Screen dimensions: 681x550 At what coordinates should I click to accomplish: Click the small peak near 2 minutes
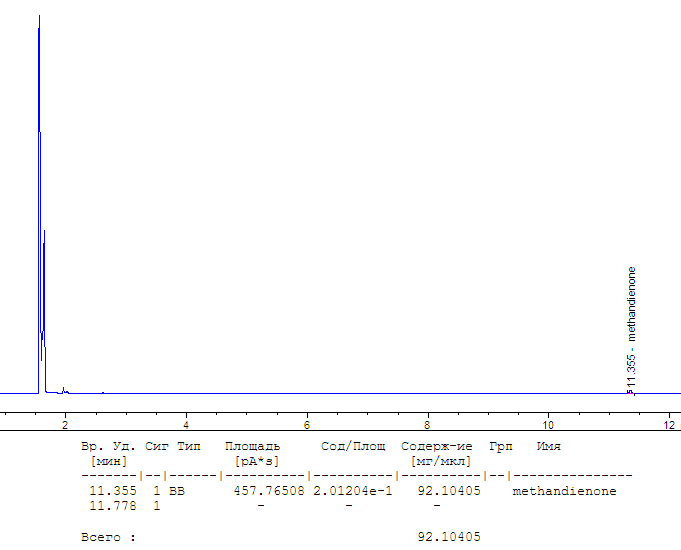(63, 389)
